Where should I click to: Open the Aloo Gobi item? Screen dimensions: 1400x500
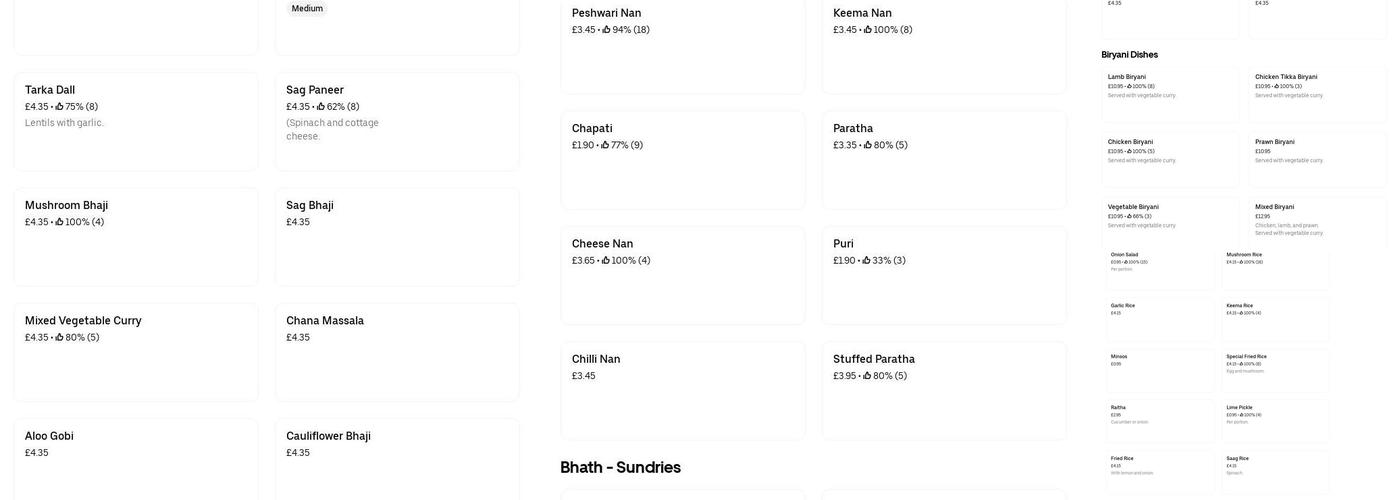[135, 458]
